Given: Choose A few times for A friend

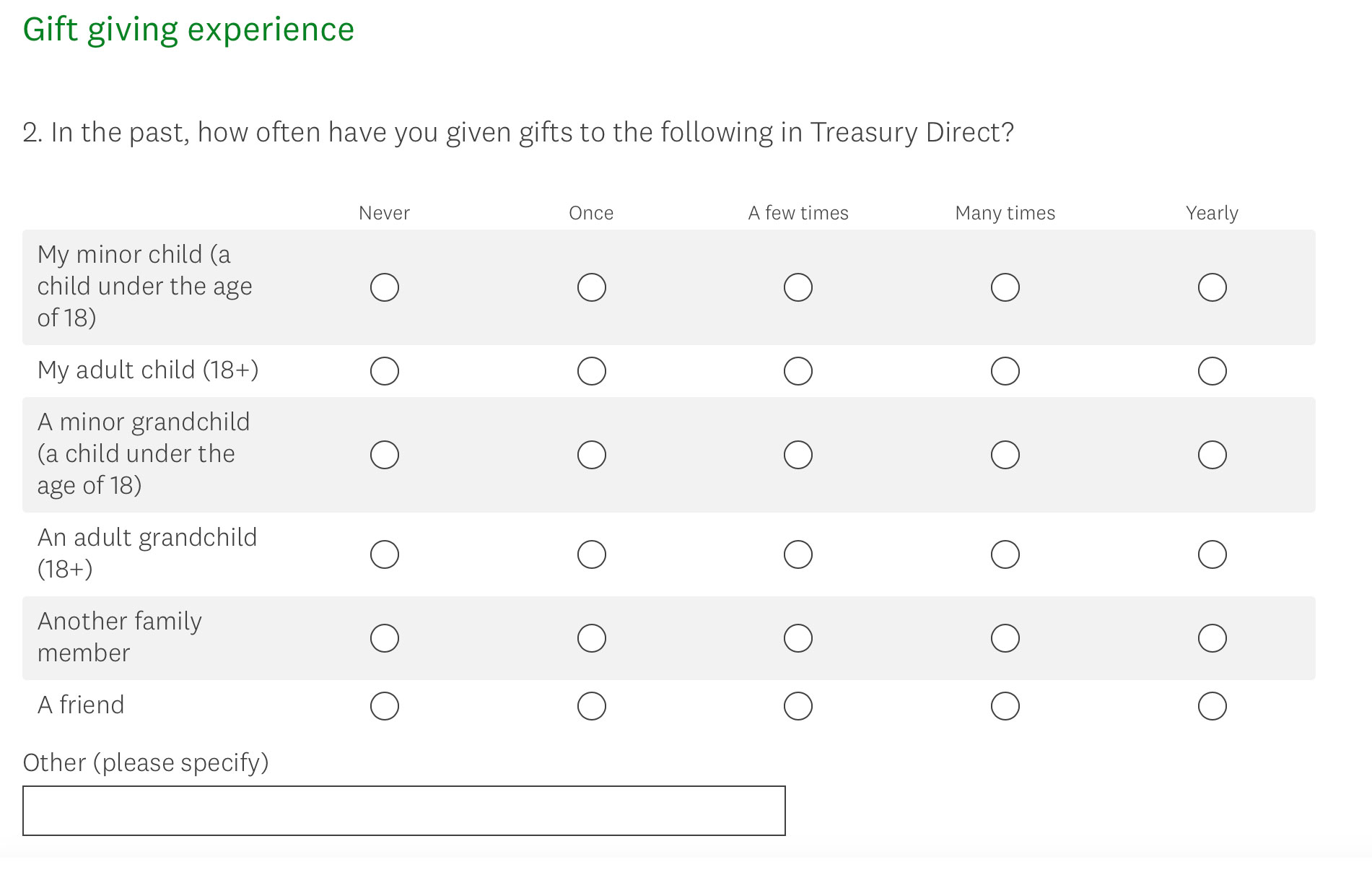Looking at the screenshot, I should [x=798, y=706].
